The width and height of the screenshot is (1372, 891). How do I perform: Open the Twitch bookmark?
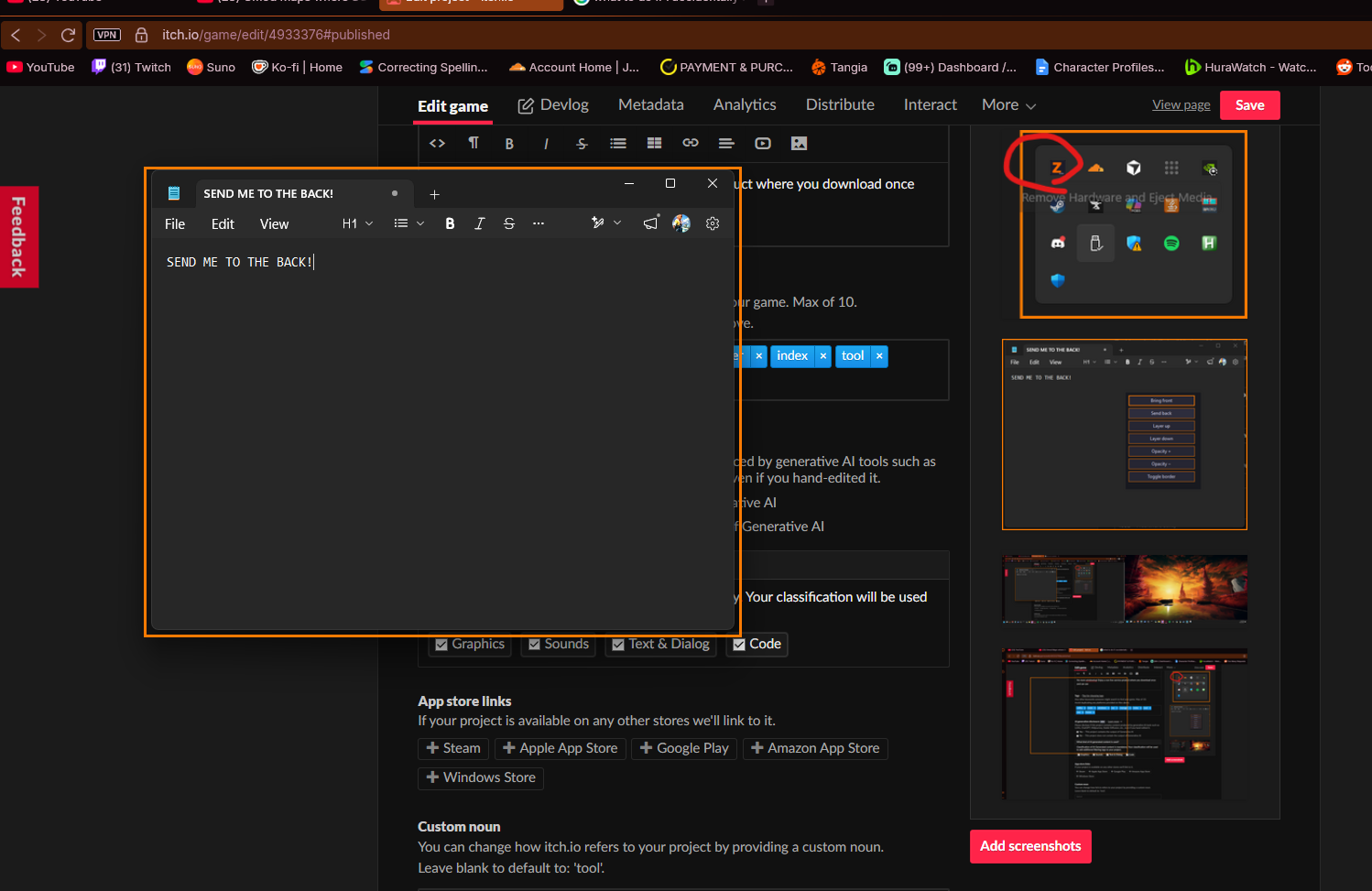click(x=132, y=67)
